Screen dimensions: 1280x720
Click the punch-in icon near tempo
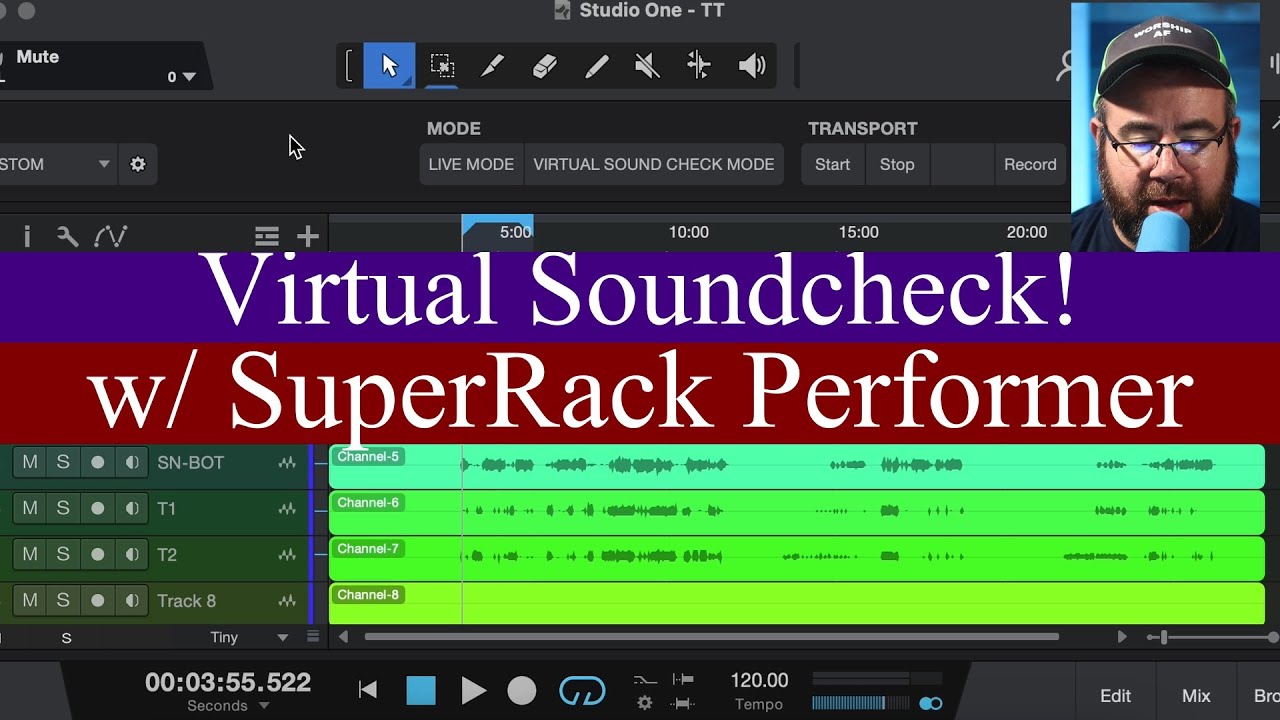click(683, 680)
